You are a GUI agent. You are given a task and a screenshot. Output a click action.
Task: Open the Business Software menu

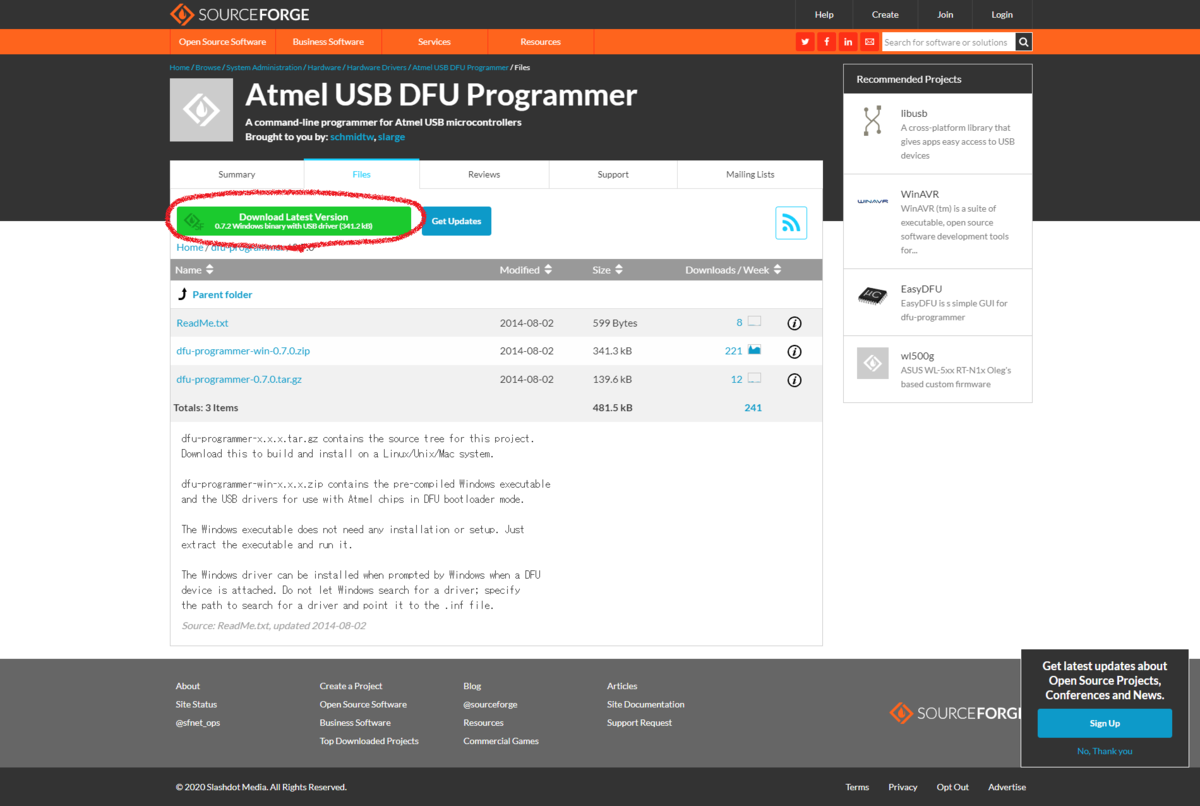click(328, 42)
